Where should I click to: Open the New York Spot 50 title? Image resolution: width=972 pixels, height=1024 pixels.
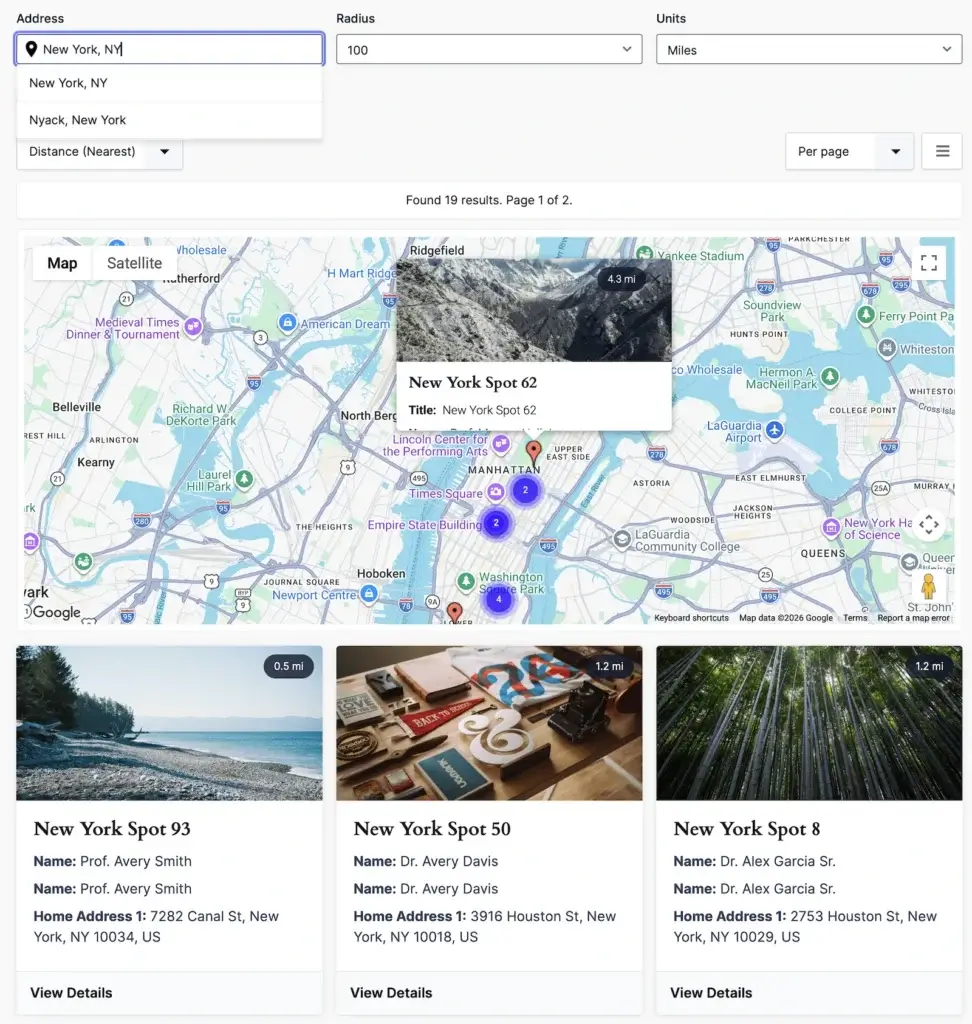(x=432, y=829)
